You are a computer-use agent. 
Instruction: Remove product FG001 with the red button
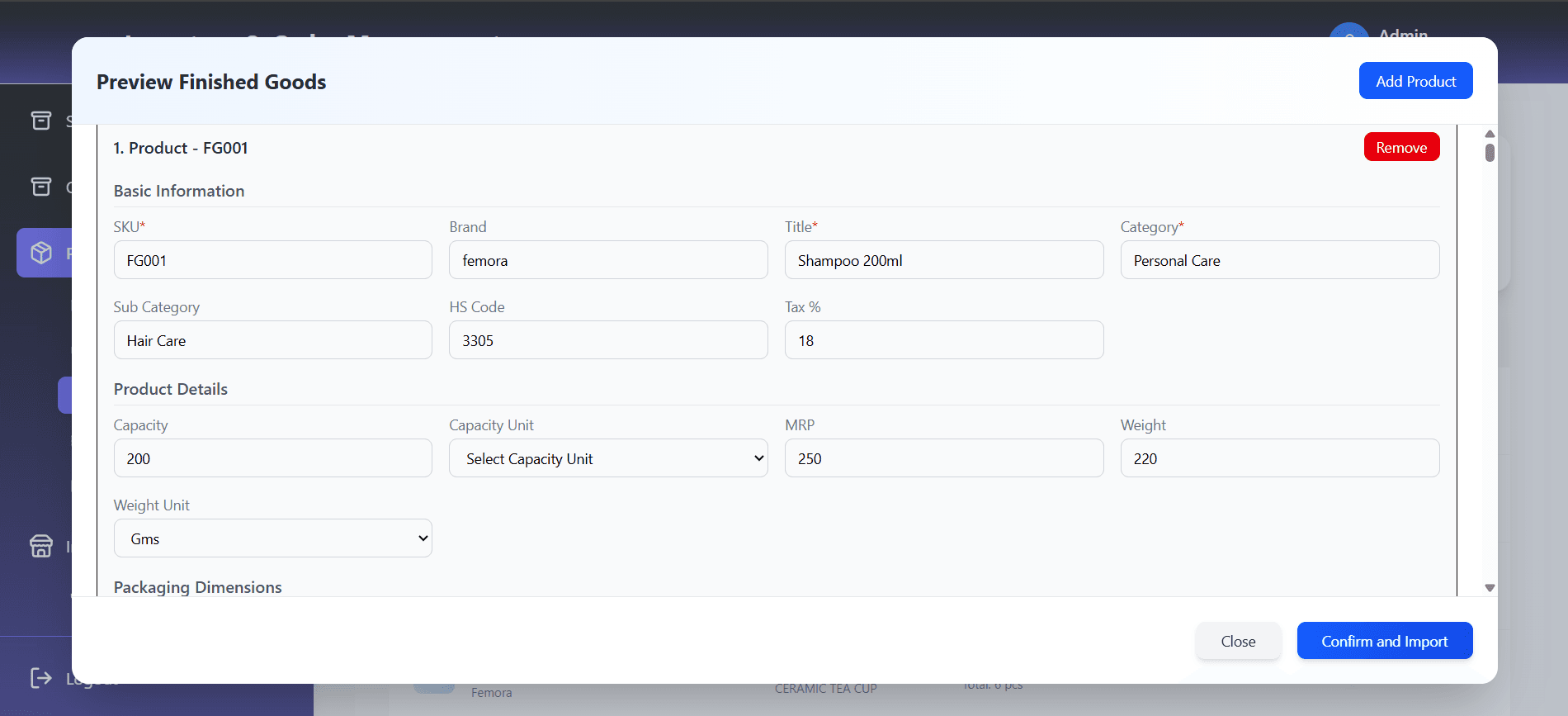[1401, 147]
